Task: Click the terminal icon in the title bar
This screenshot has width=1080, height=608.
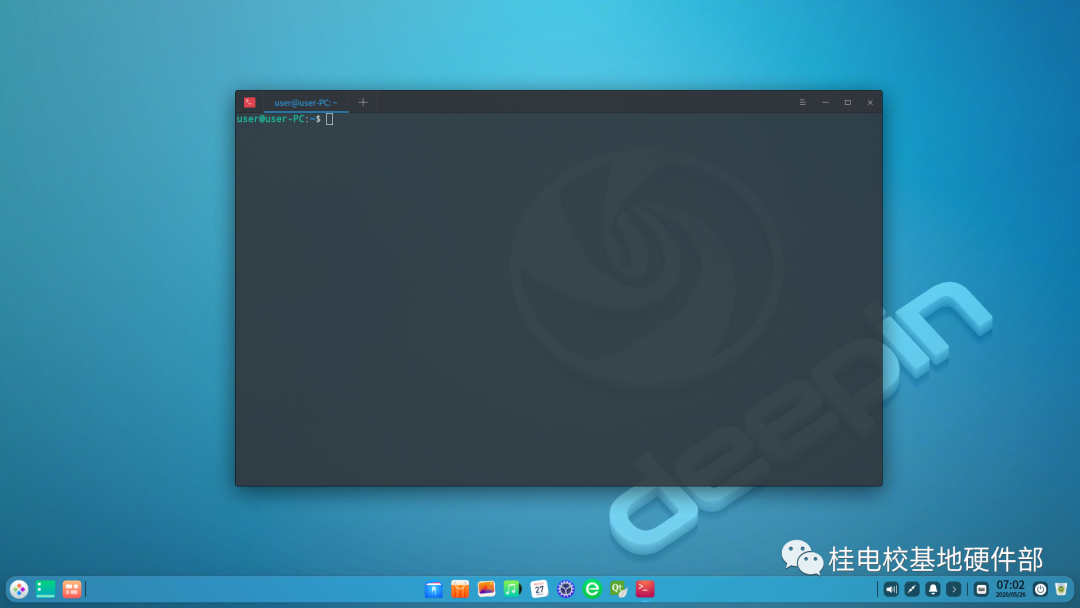Action: 249,103
